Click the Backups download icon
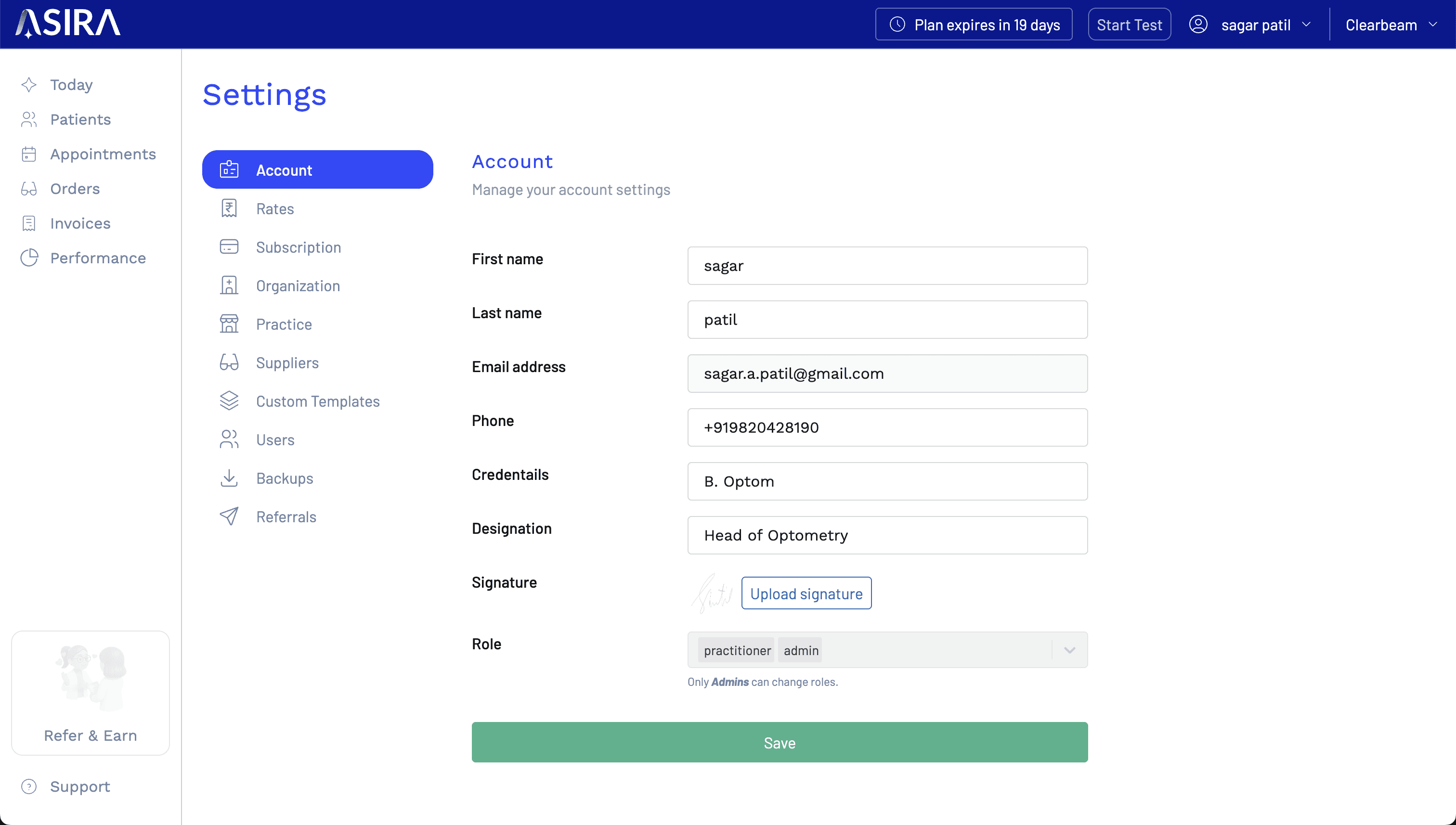 (x=229, y=478)
